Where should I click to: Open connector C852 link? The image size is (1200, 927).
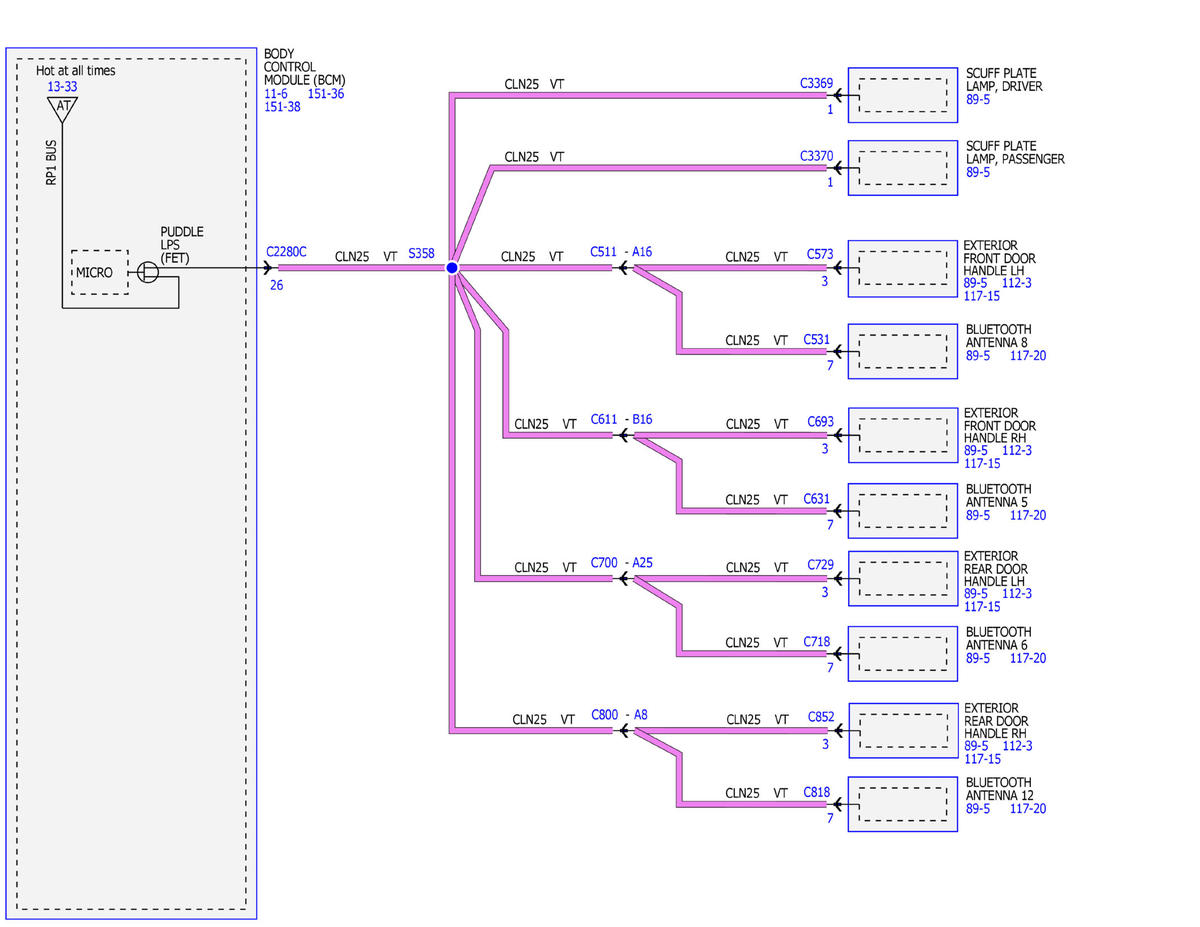(820, 717)
